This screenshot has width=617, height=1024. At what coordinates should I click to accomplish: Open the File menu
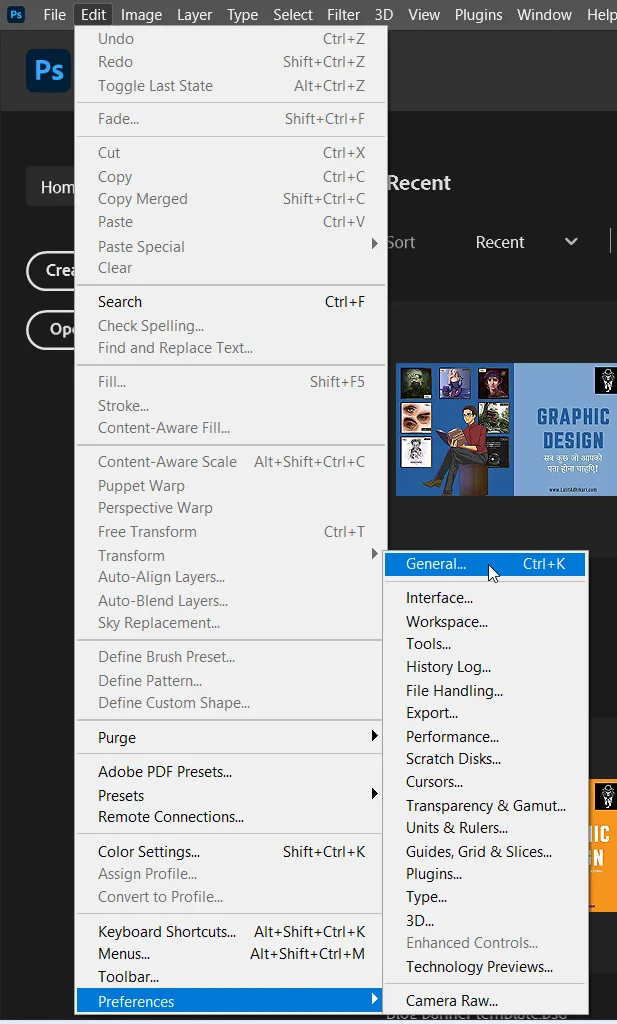pyautogui.click(x=54, y=14)
